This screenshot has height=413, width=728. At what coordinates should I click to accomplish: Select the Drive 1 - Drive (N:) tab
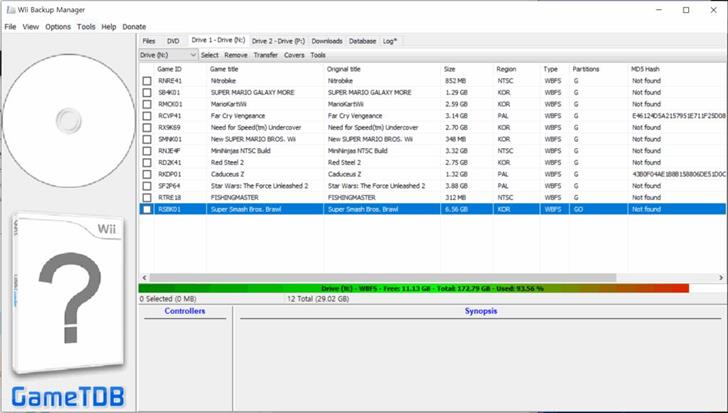tap(218, 40)
